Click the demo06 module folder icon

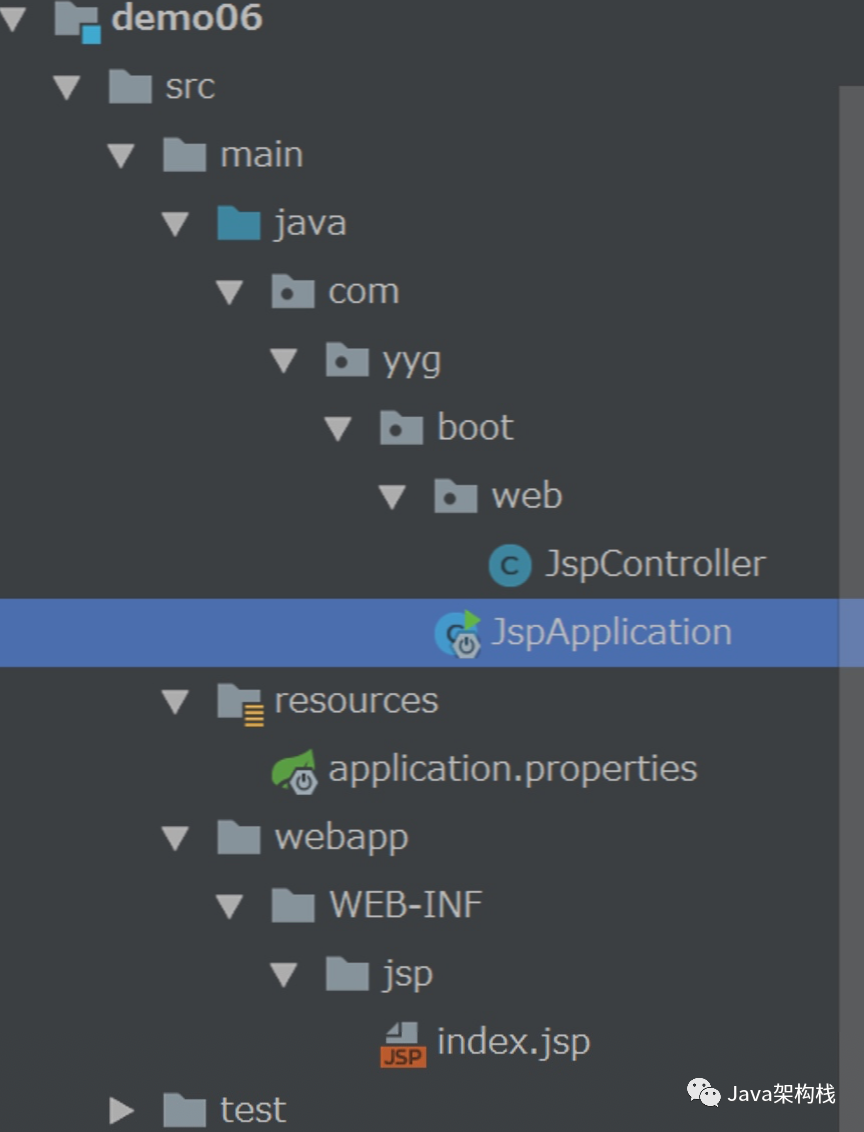coord(78,20)
